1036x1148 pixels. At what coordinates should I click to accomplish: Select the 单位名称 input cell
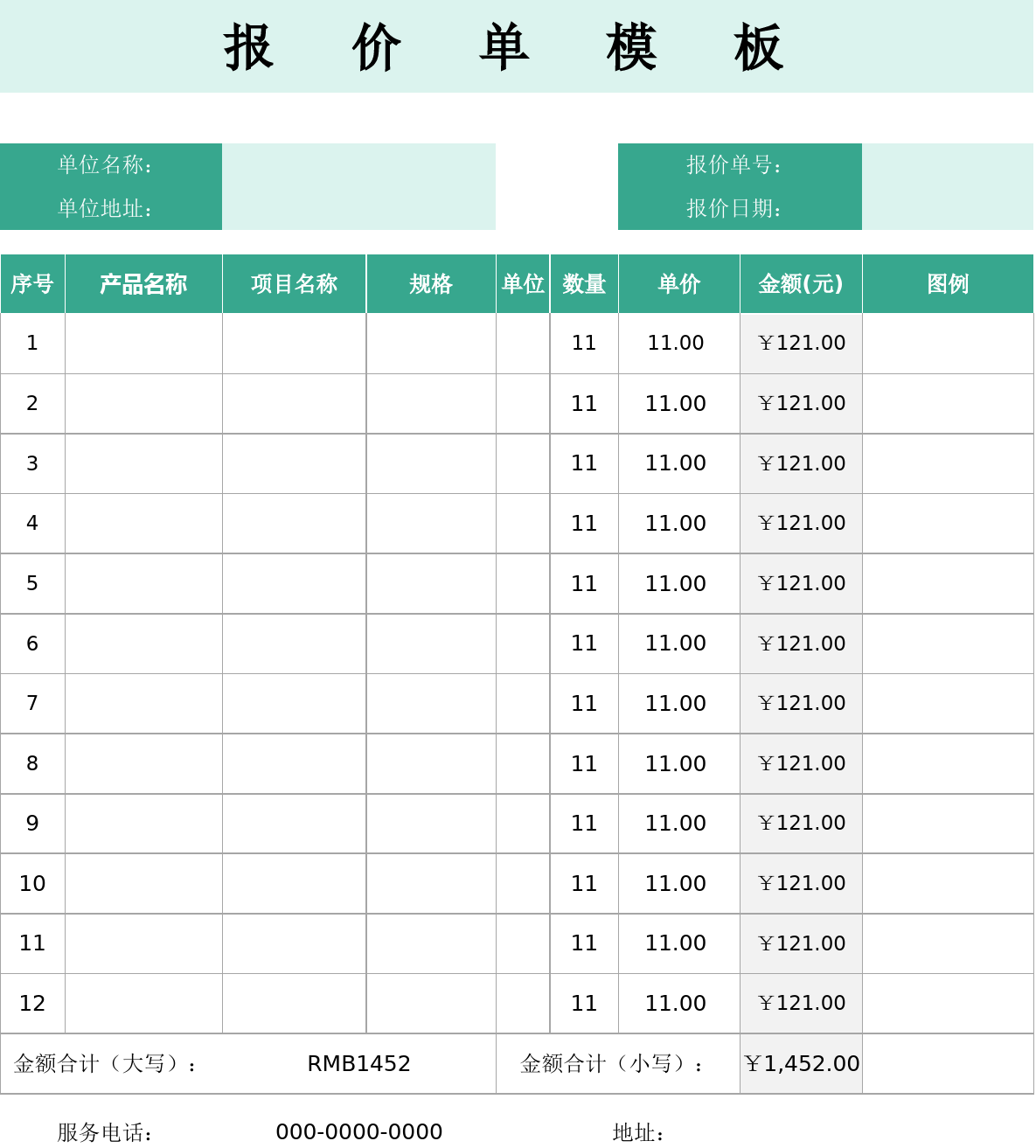click(x=358, y=165)
